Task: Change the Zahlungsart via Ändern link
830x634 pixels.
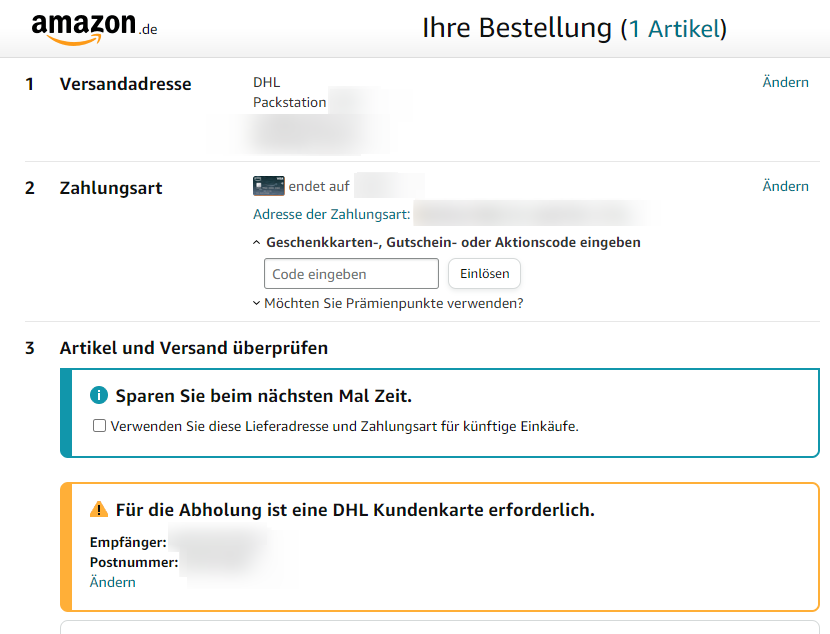Action: pos(786,186)
